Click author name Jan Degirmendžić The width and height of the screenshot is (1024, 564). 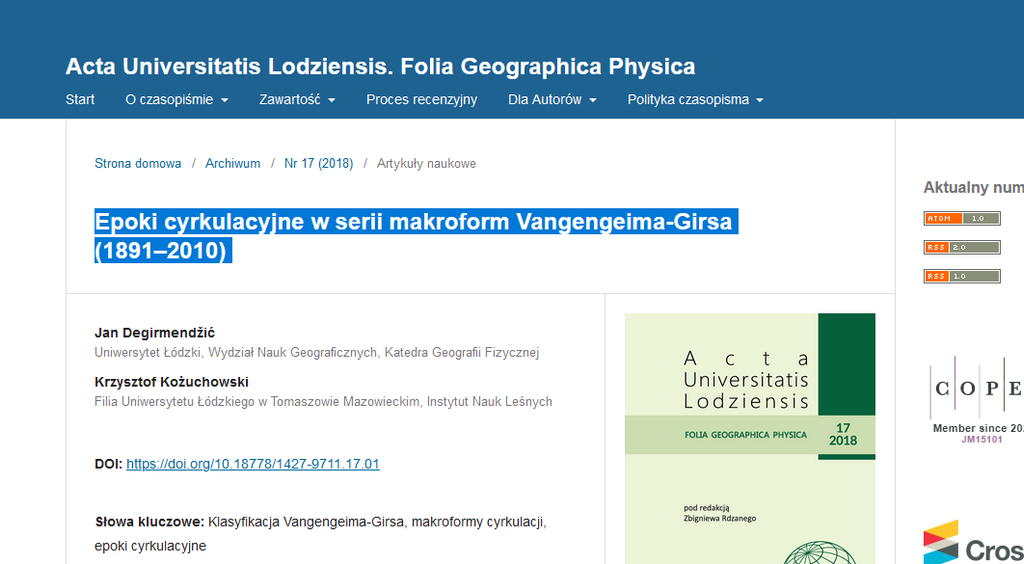pyautogui.click(x=154, y=333)
